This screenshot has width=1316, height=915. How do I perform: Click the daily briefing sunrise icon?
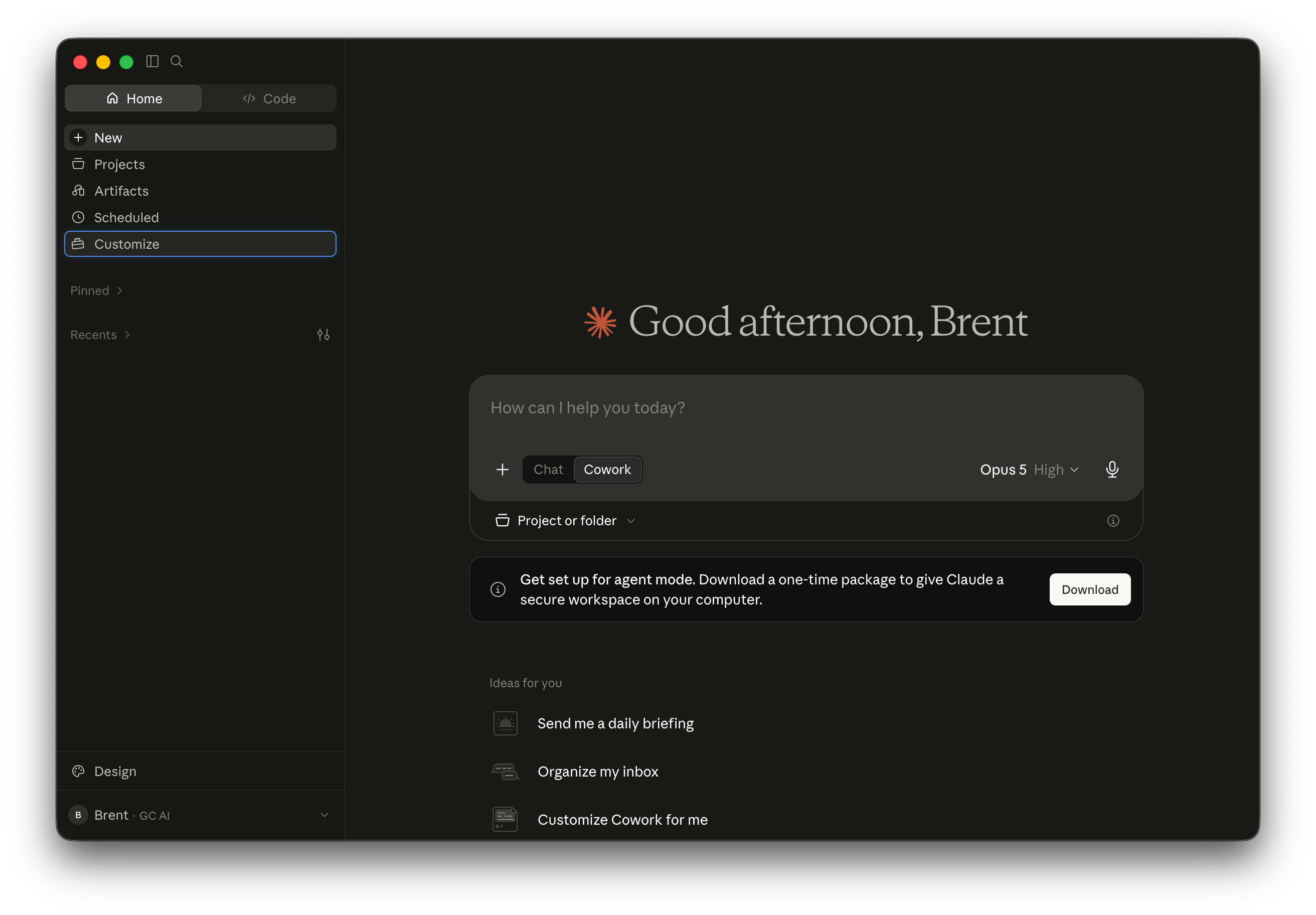pyautogui.click(x=505, y=723)
